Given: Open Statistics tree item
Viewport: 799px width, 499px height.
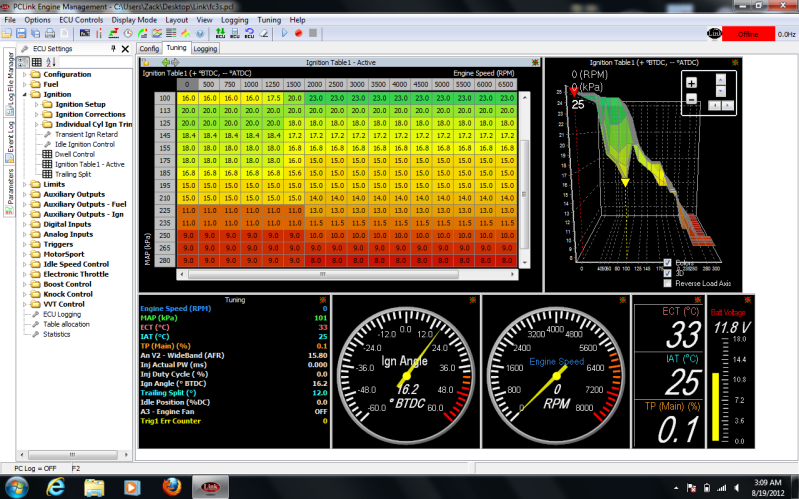Looking at the screenshot, I should pos(57,334).
